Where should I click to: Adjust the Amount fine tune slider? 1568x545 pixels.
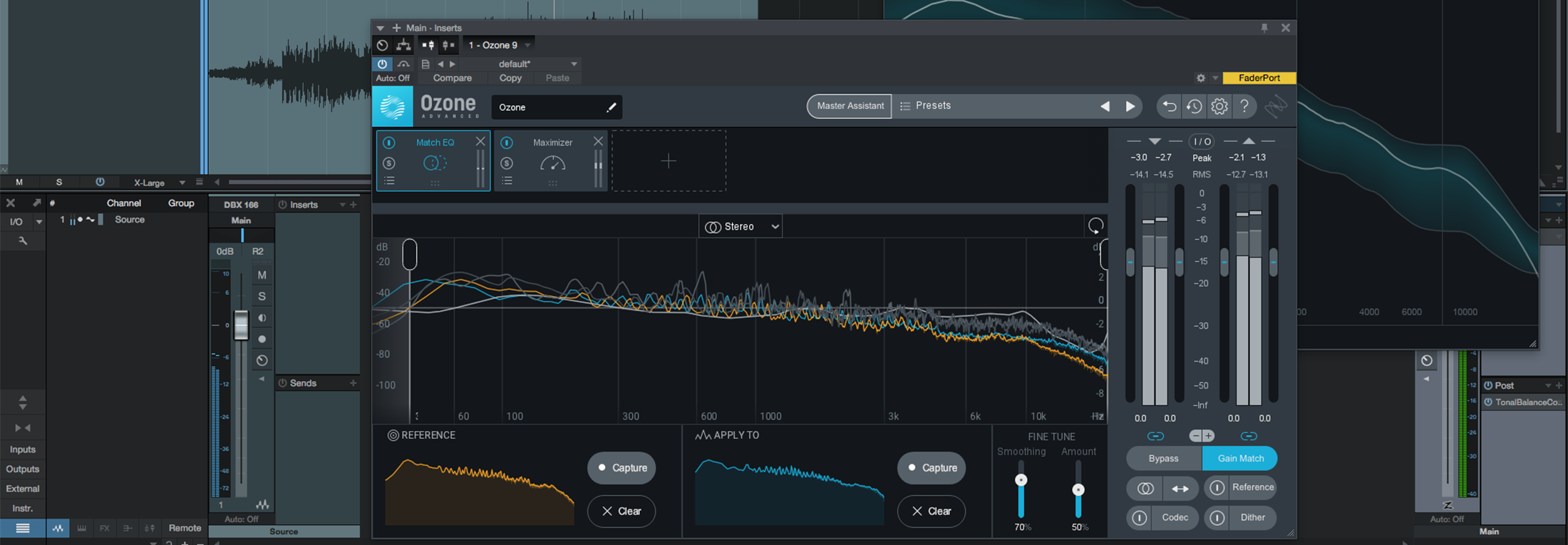tap(1078, 489)
